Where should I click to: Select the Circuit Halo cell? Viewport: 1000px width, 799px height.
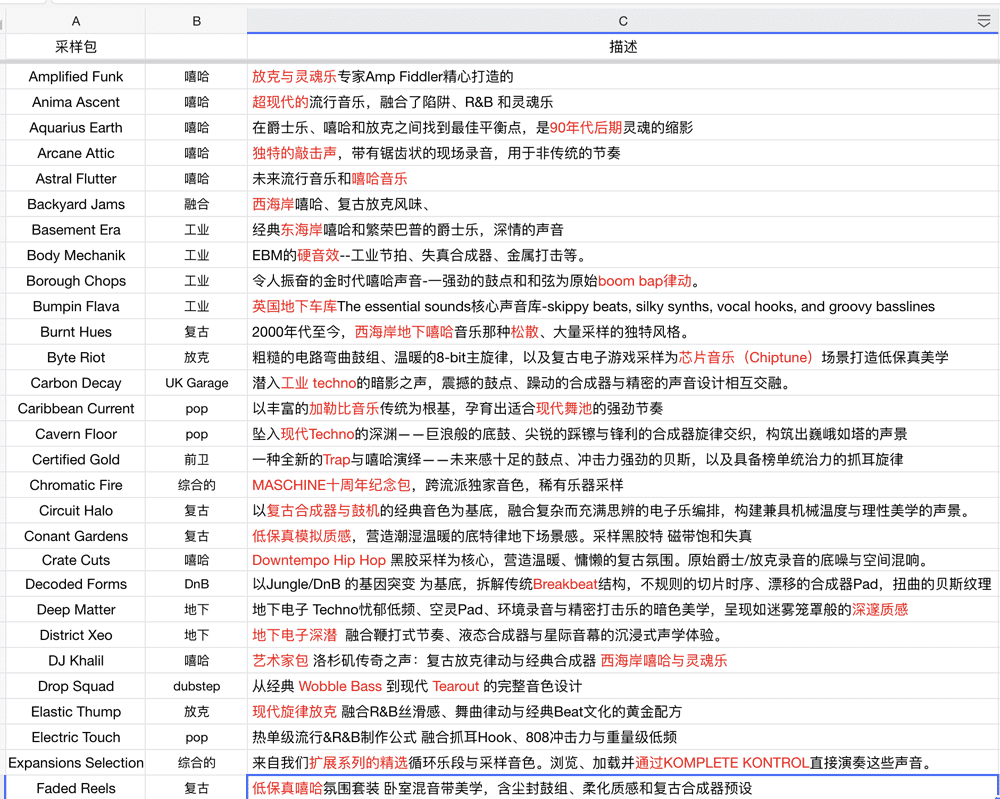pyautogui.click(x=75, y=510)
